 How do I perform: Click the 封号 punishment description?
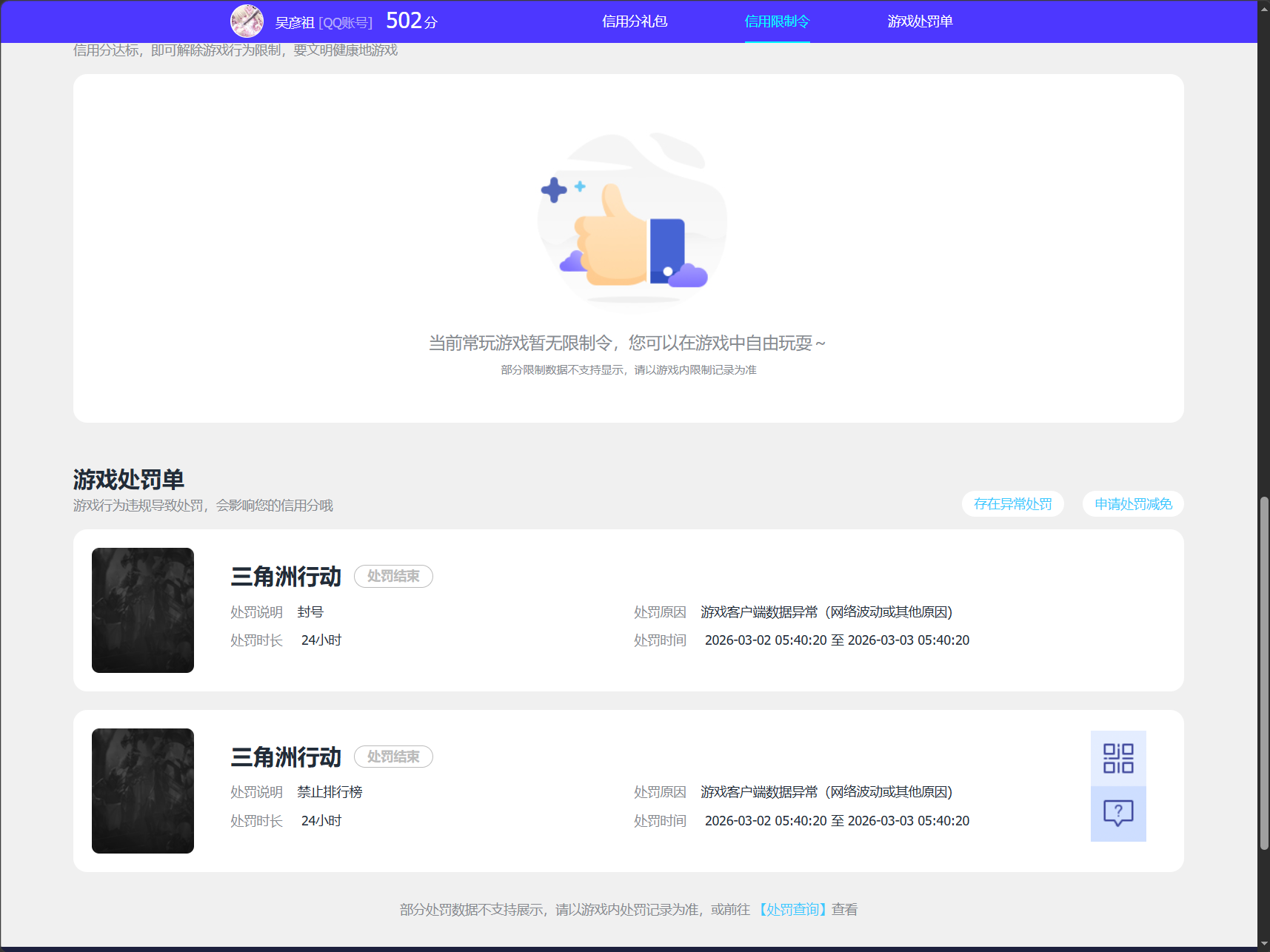click(310, 612)
